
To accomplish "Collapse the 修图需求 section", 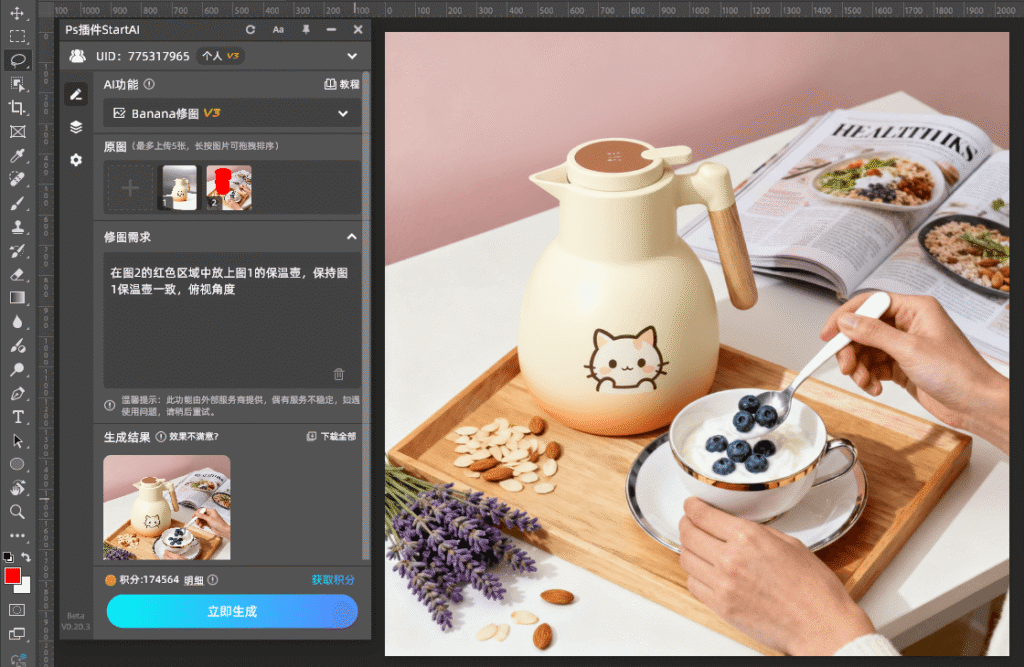I will [351, 237].
